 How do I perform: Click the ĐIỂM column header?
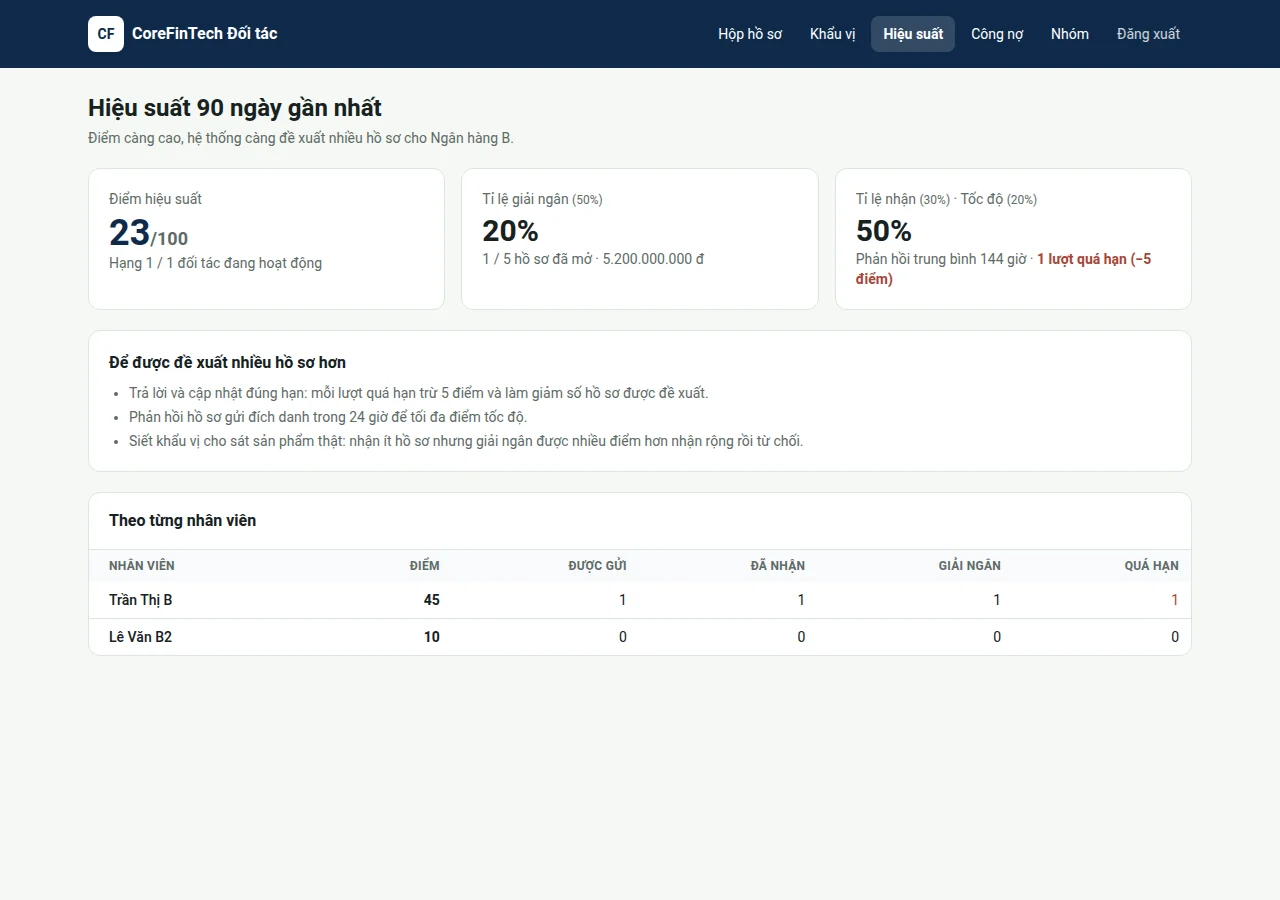tap(425, 566)
